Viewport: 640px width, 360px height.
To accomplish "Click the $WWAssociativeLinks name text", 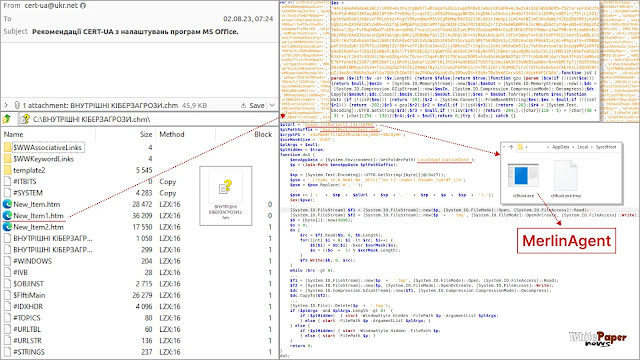I will coord(47,147).
